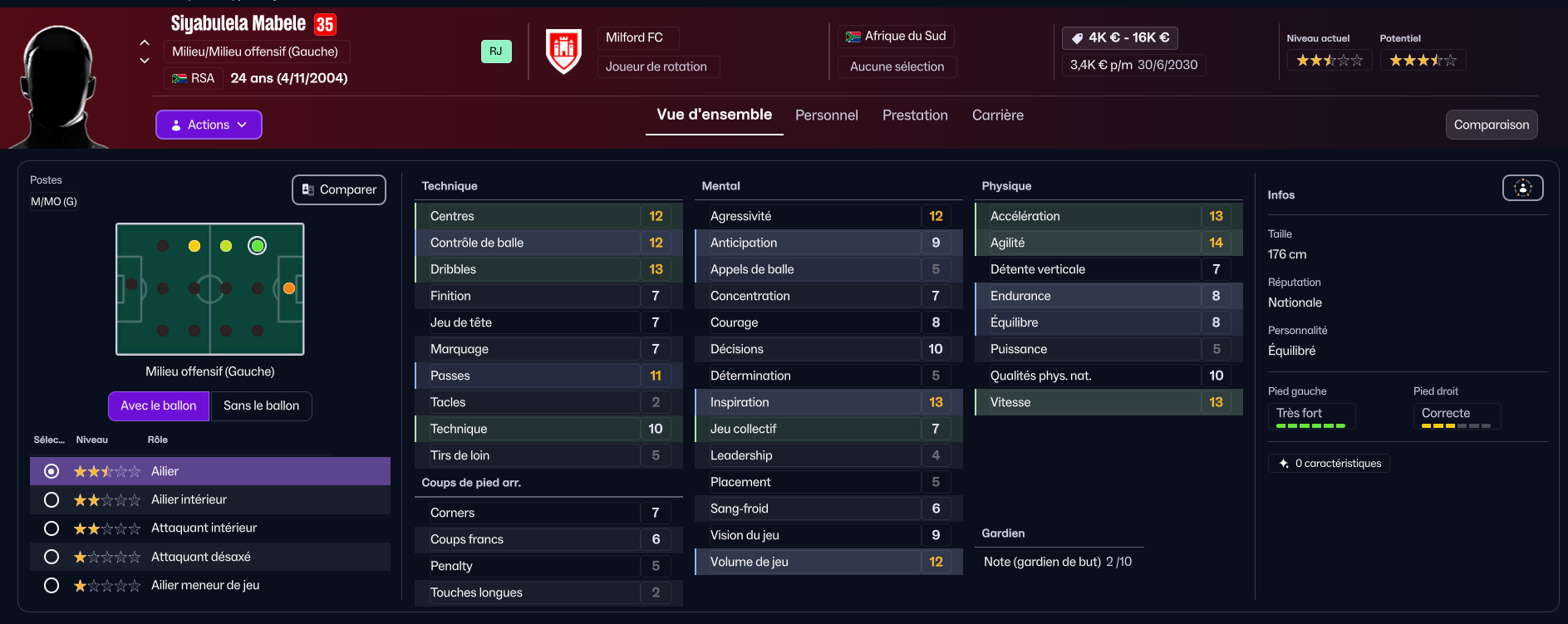Open the Actions dropdown menu
This screenshot has height=624, width=1568.
tap(209, 125)
